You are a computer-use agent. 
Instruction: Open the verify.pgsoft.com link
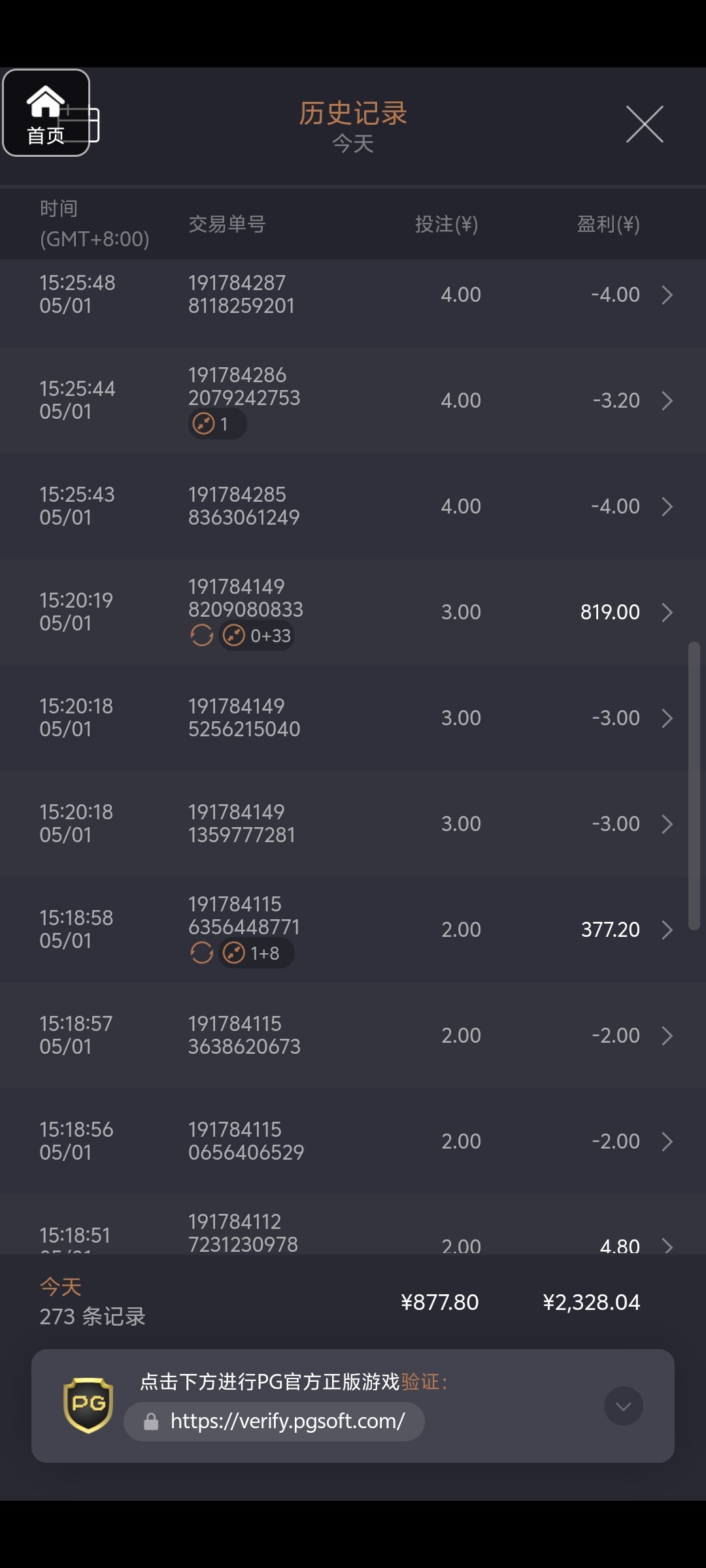(x=288, y=1421)
